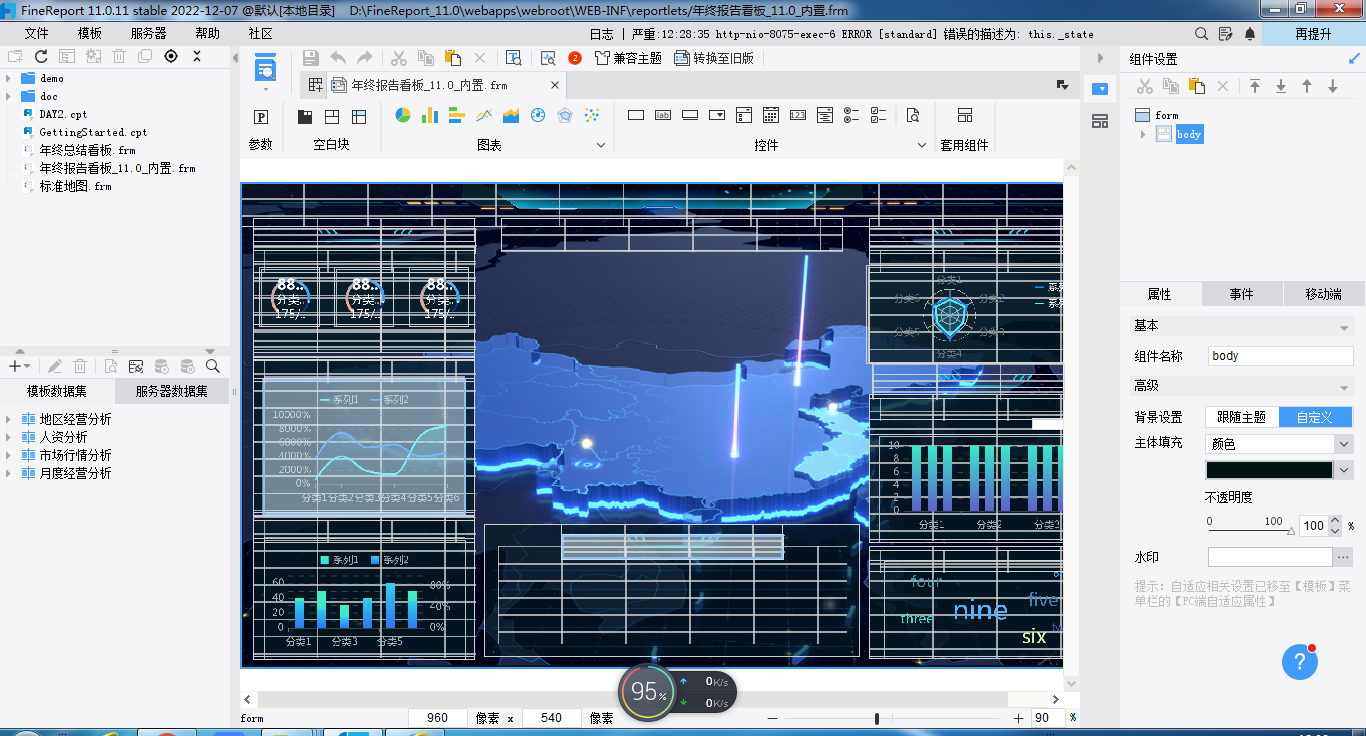Screen dimensions: 1366x736
Task: Open the 模板 menu
Action: pyautogui.click(x=90, y=33)
